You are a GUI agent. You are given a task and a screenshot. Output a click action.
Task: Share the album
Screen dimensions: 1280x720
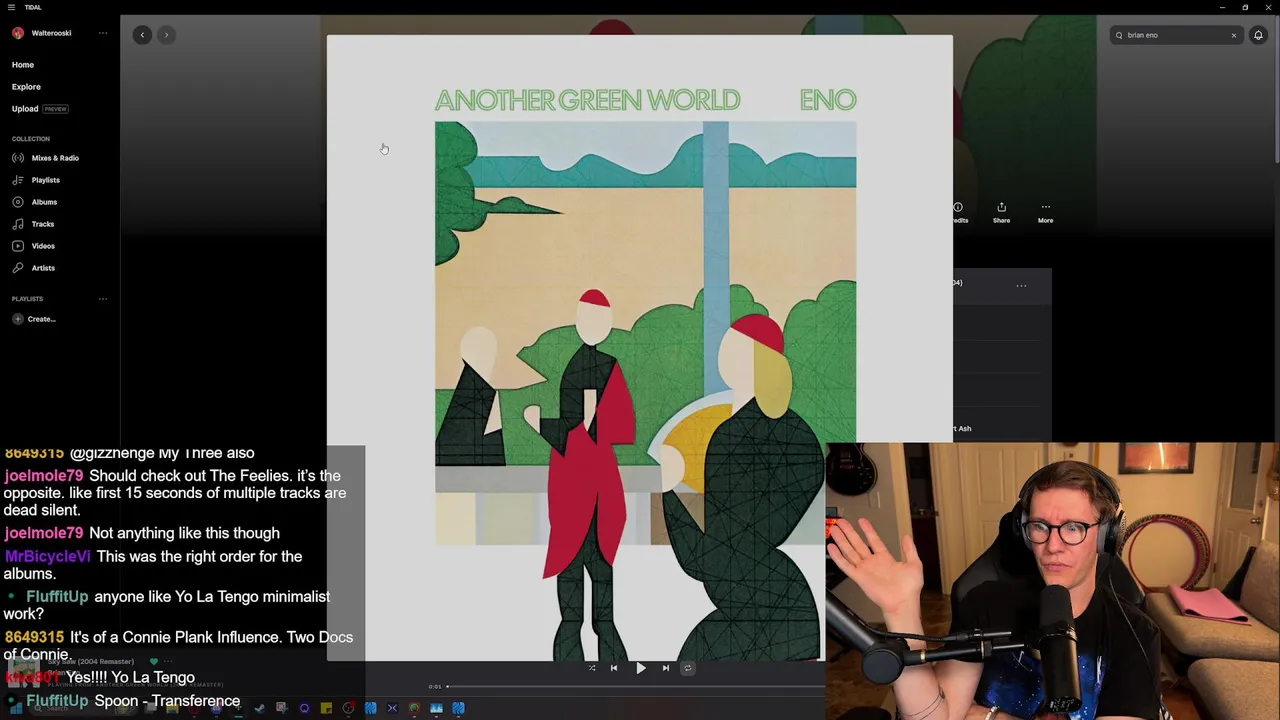(x=1001, y=212)
